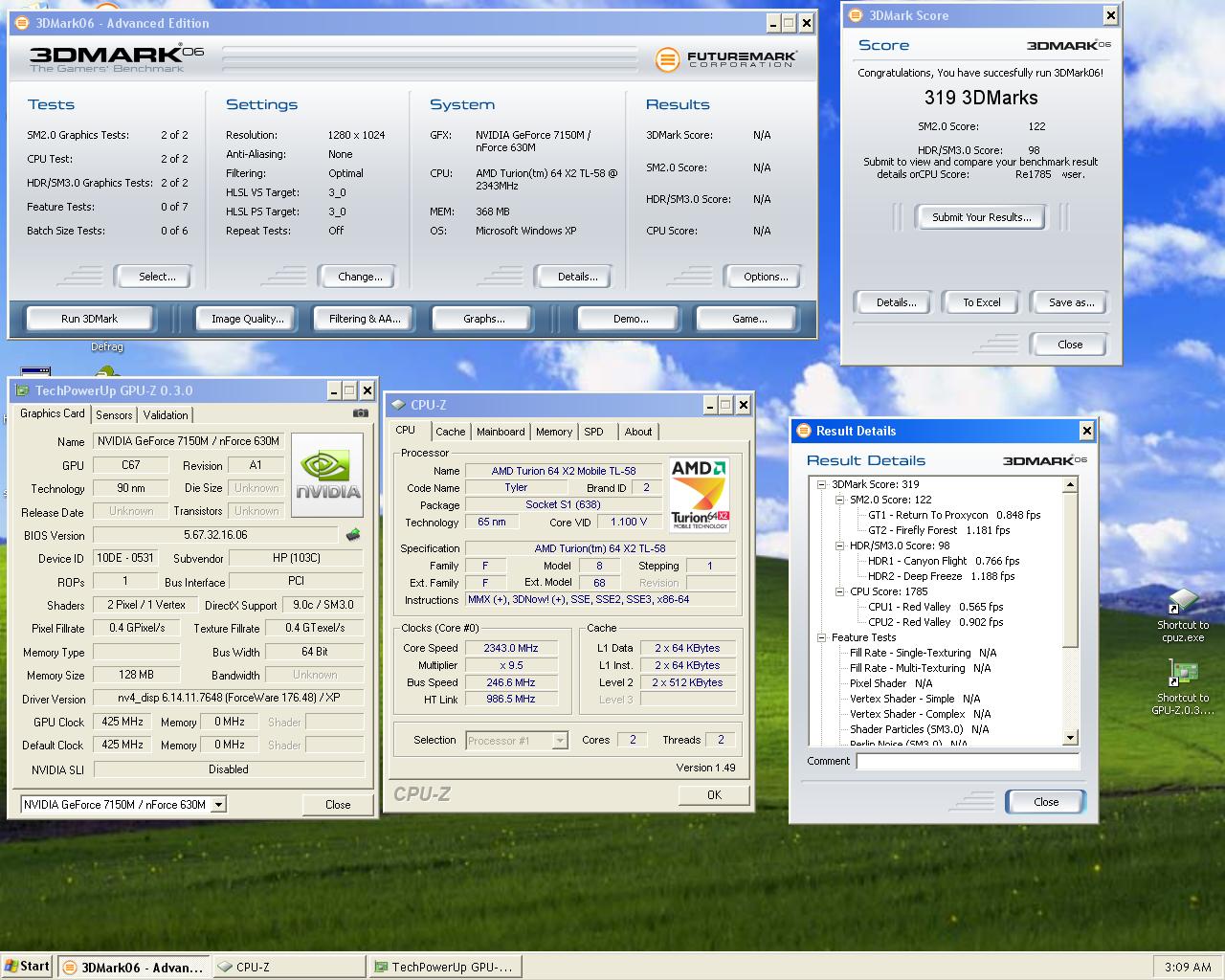Screen dimensions: 1225x980
Task: Select GT2 - Firefly Forest result row
Action: point(939,530)
